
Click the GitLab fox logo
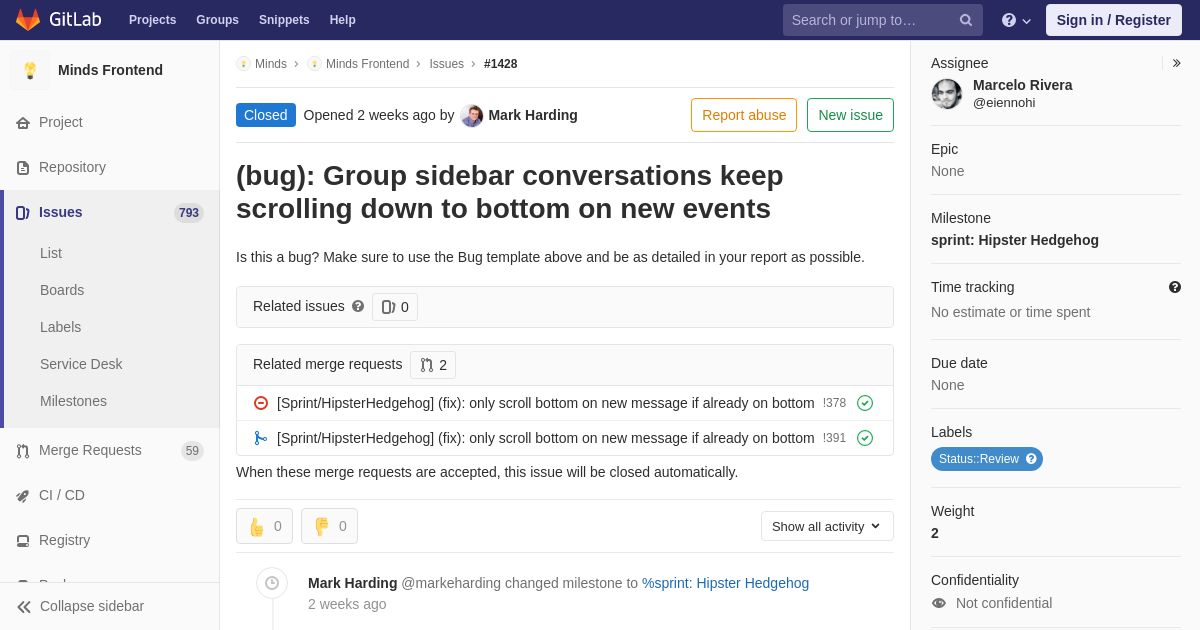(x=28, y=20)
